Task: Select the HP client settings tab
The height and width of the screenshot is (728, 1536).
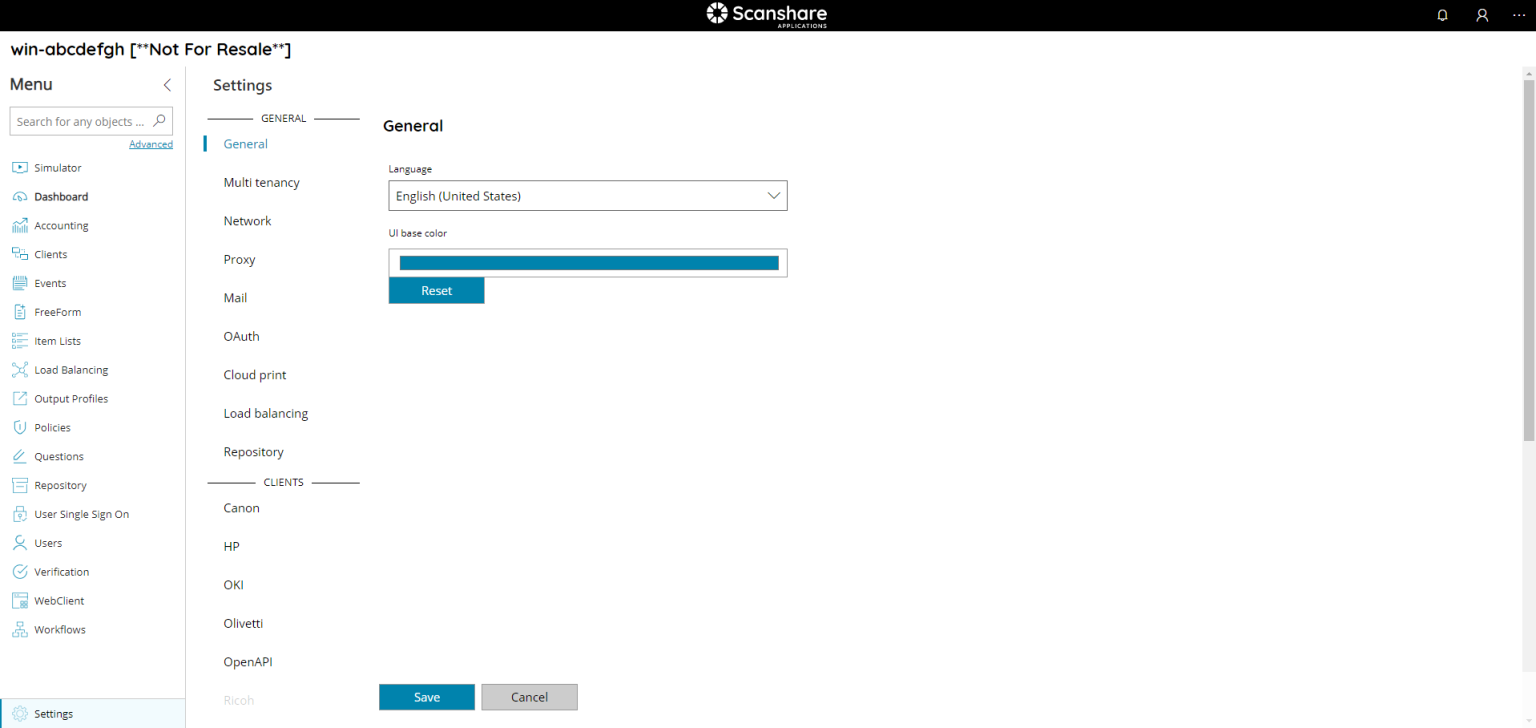Action: 231,547
